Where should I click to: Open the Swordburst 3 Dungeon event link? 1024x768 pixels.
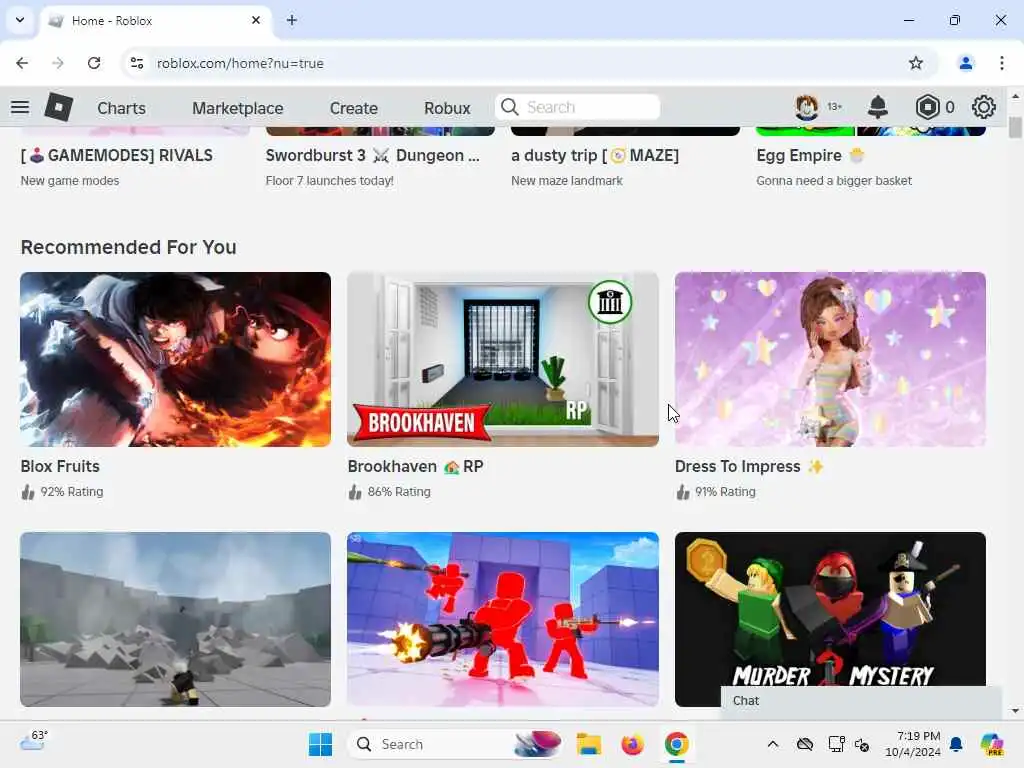point(373,155)
